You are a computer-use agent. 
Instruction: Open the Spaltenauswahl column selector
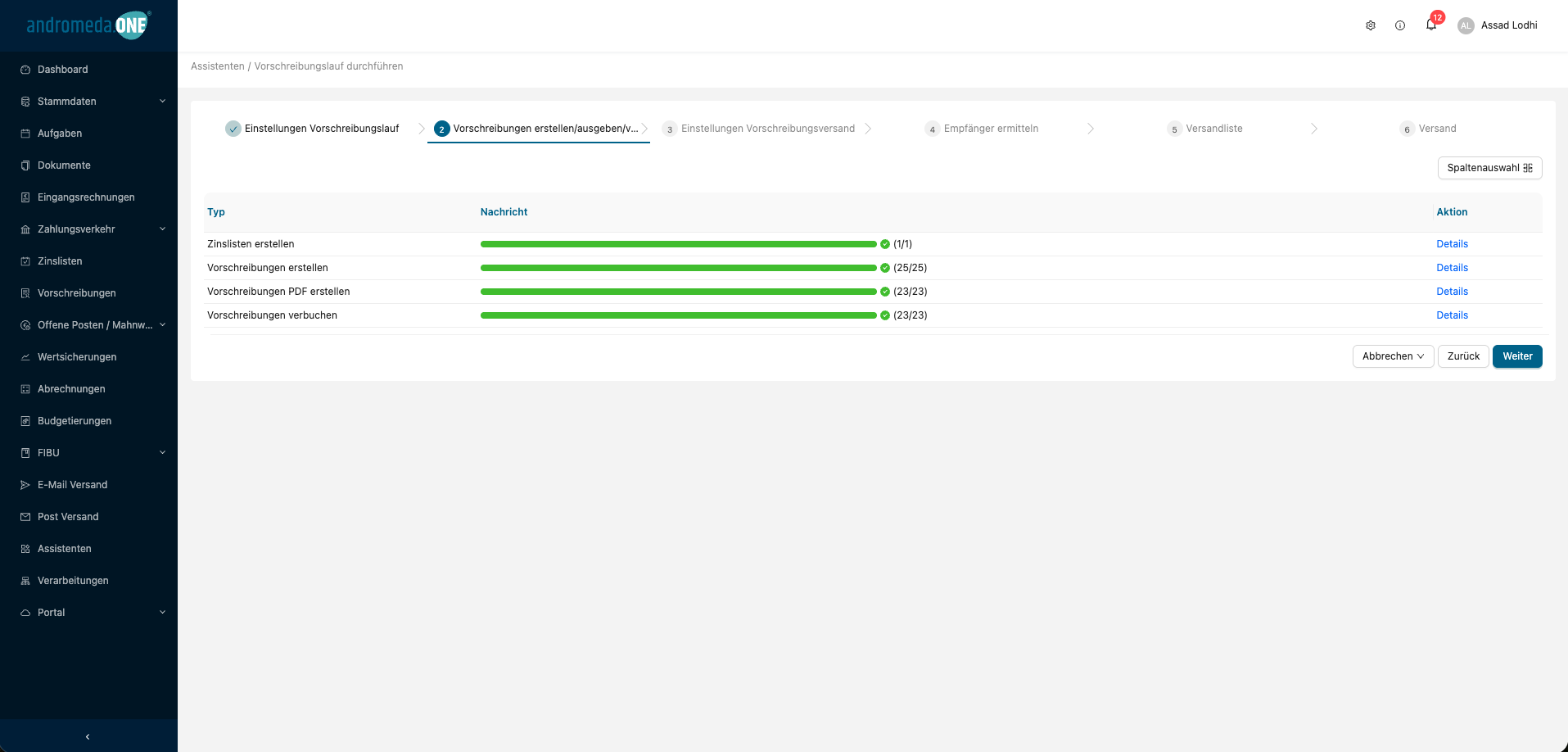(1489, 168)
